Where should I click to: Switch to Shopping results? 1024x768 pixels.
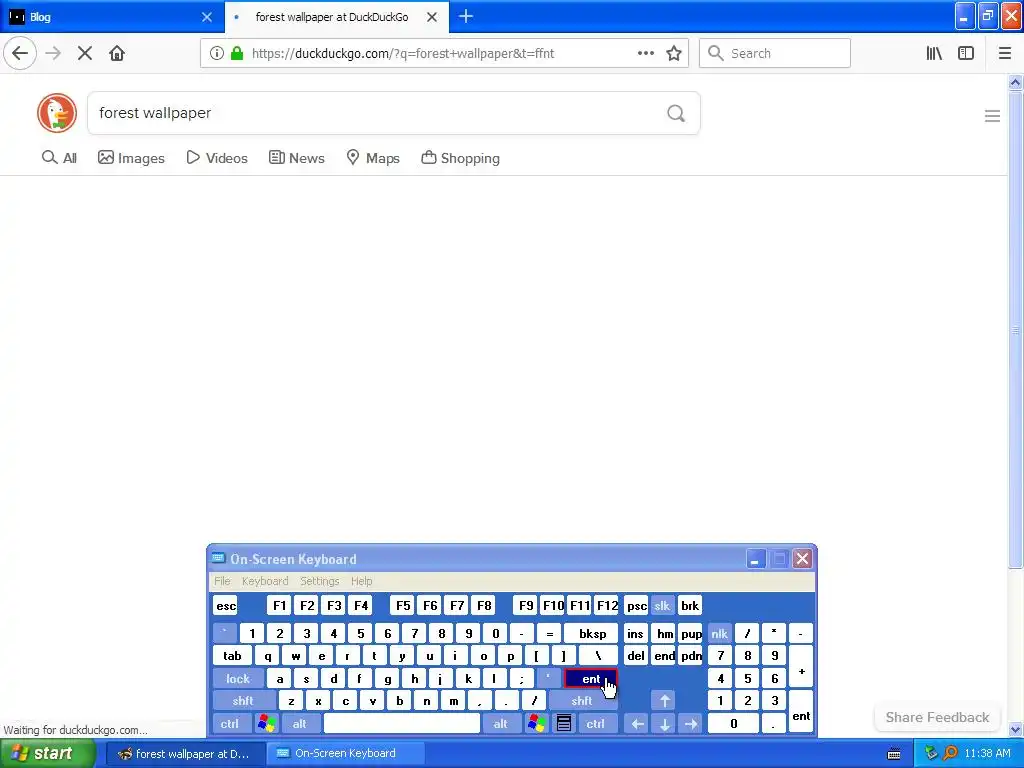click(460, 158)
